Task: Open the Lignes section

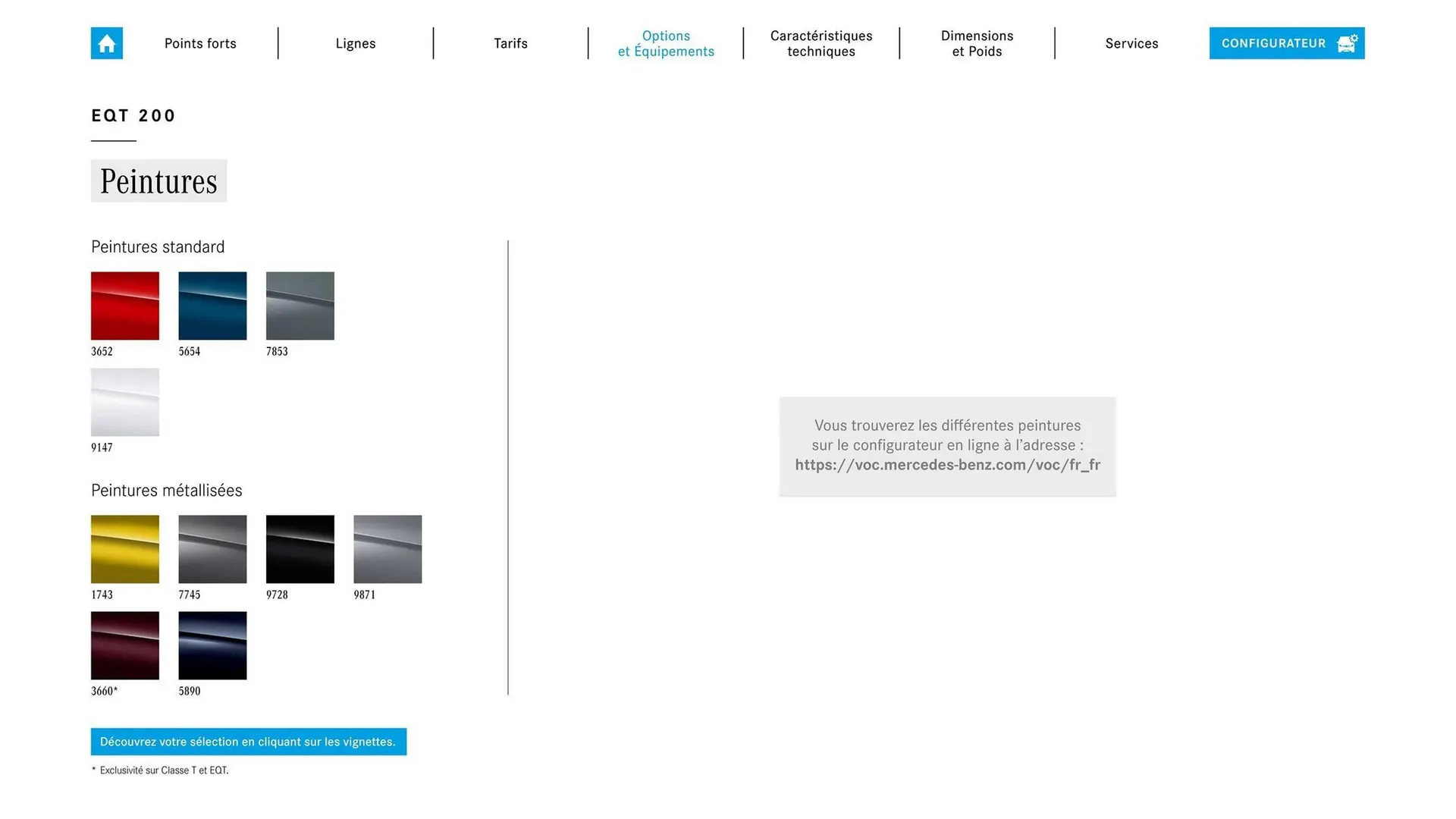Action: coord(356,43)
